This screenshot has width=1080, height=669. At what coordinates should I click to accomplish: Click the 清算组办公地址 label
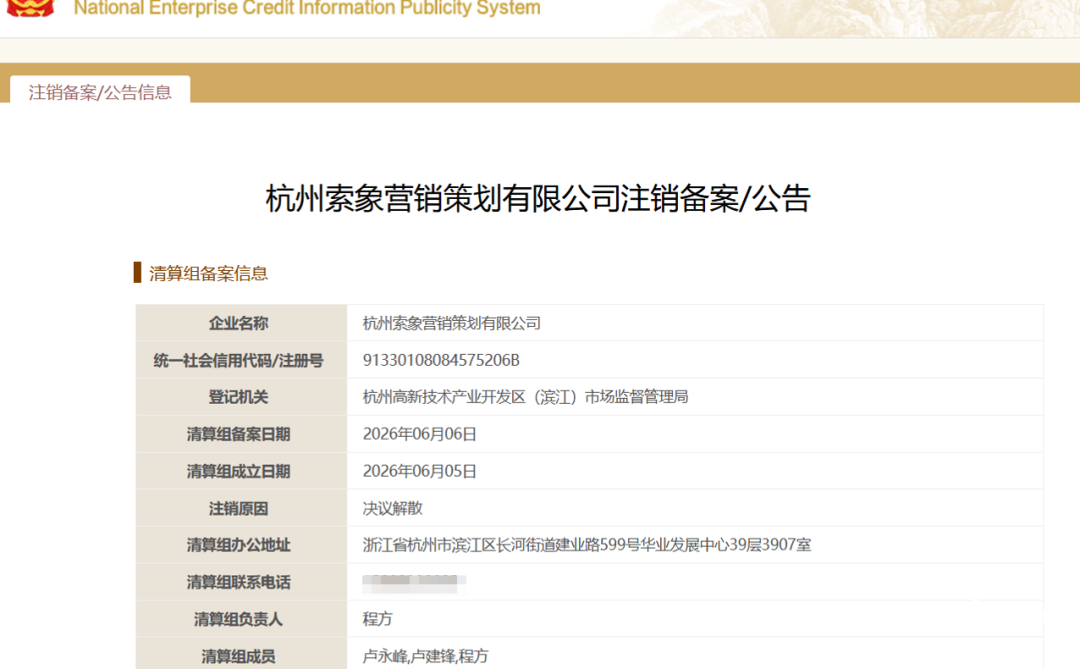click(x=238, y=545)
